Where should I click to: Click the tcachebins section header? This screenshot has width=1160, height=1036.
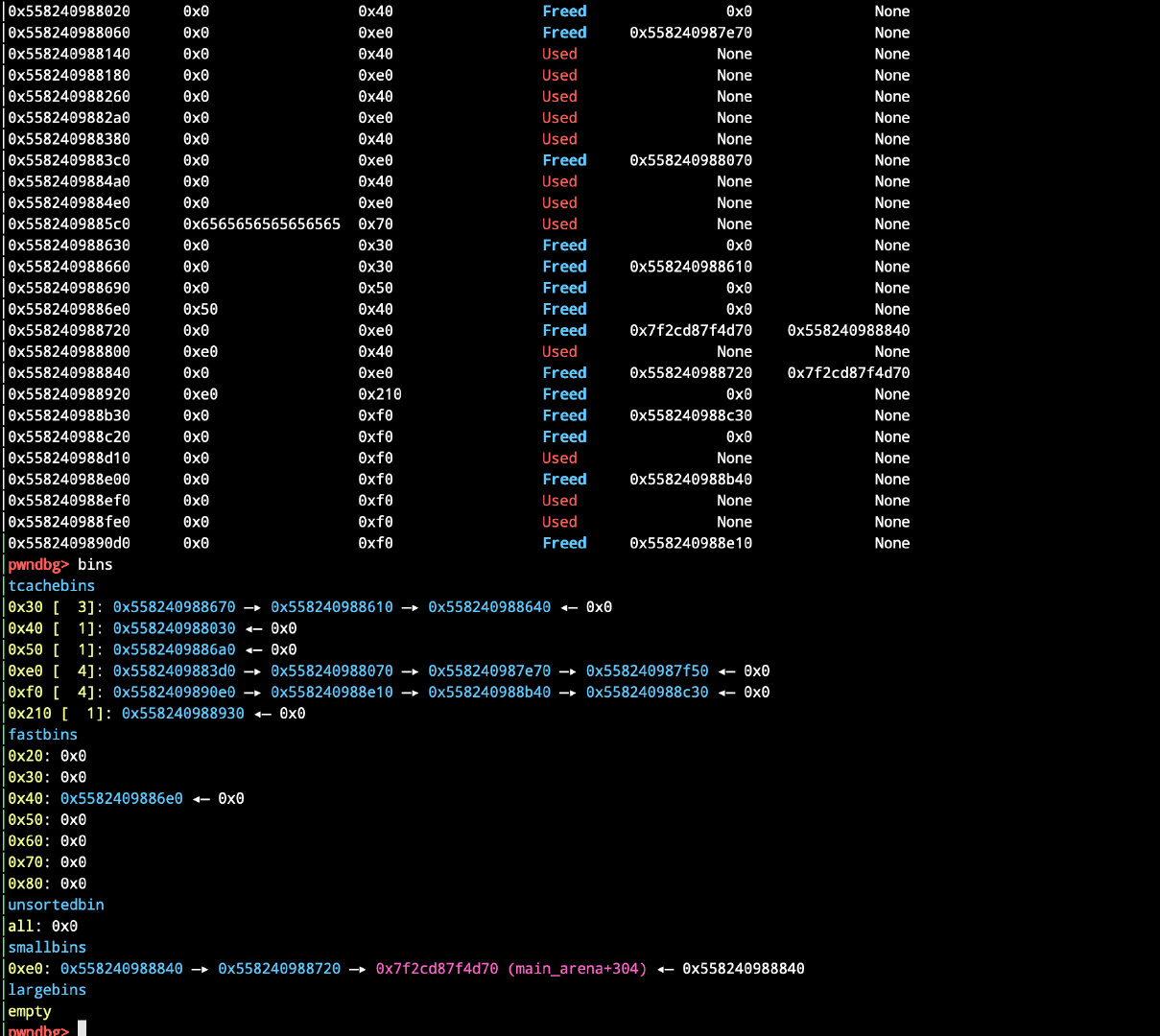pos(52,585)
